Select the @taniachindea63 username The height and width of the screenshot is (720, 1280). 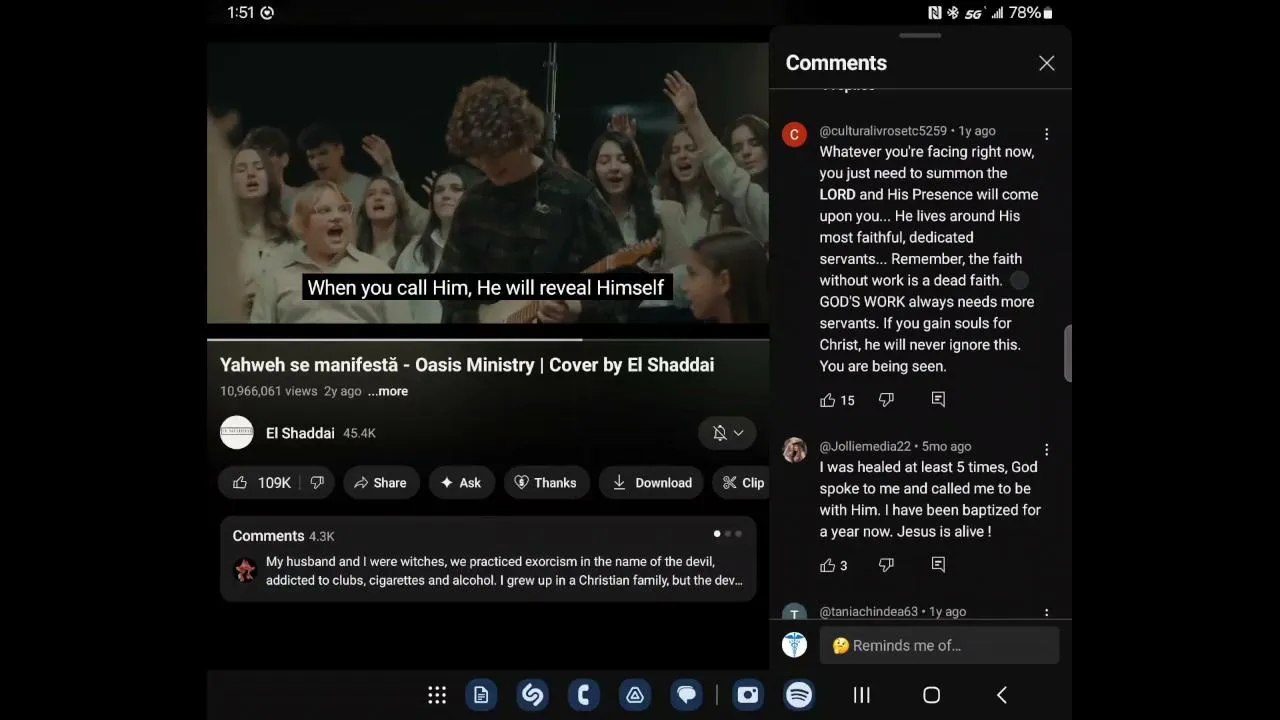[x=870, y=611]
